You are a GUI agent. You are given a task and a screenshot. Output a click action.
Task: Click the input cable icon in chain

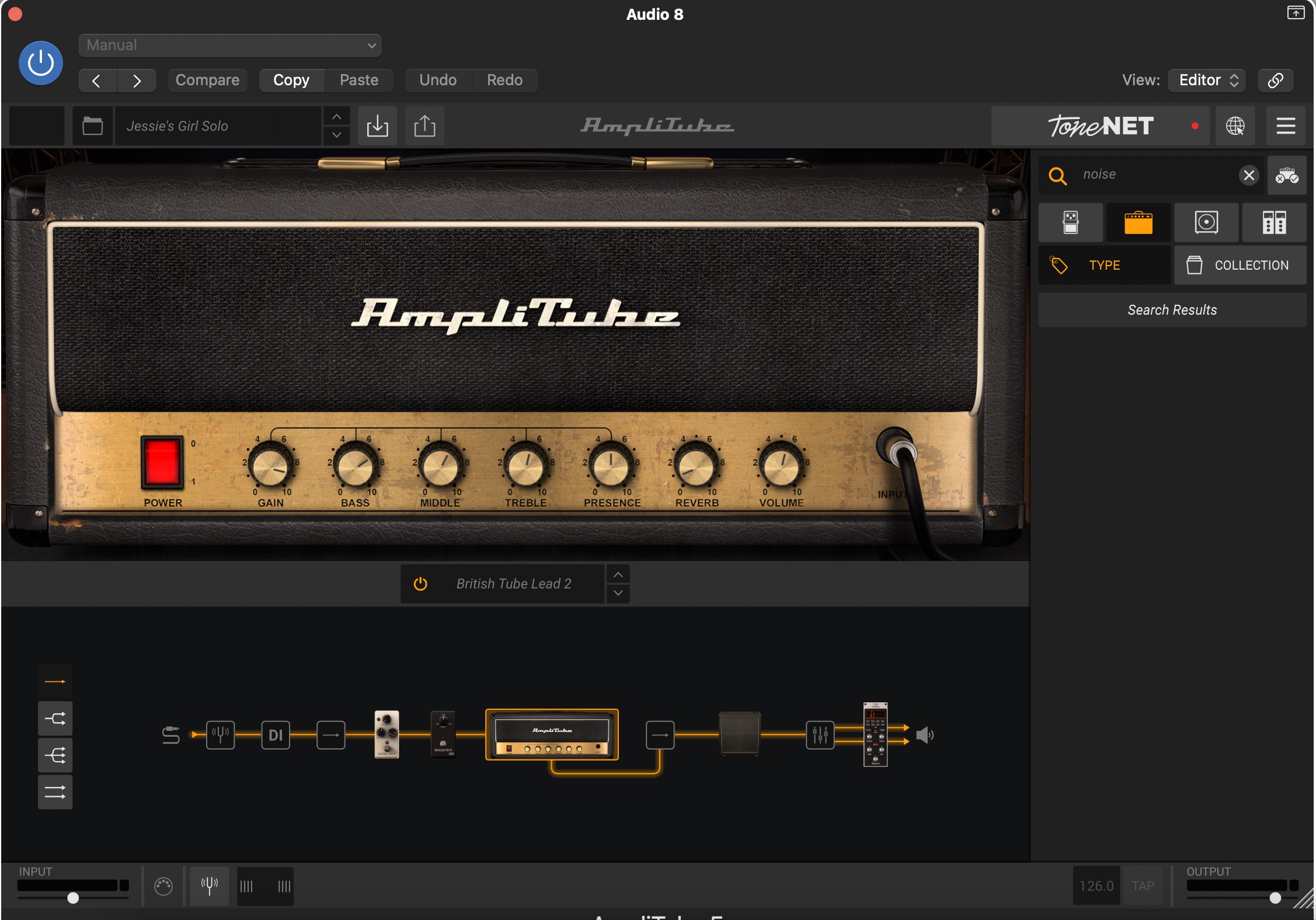[171, 735]
